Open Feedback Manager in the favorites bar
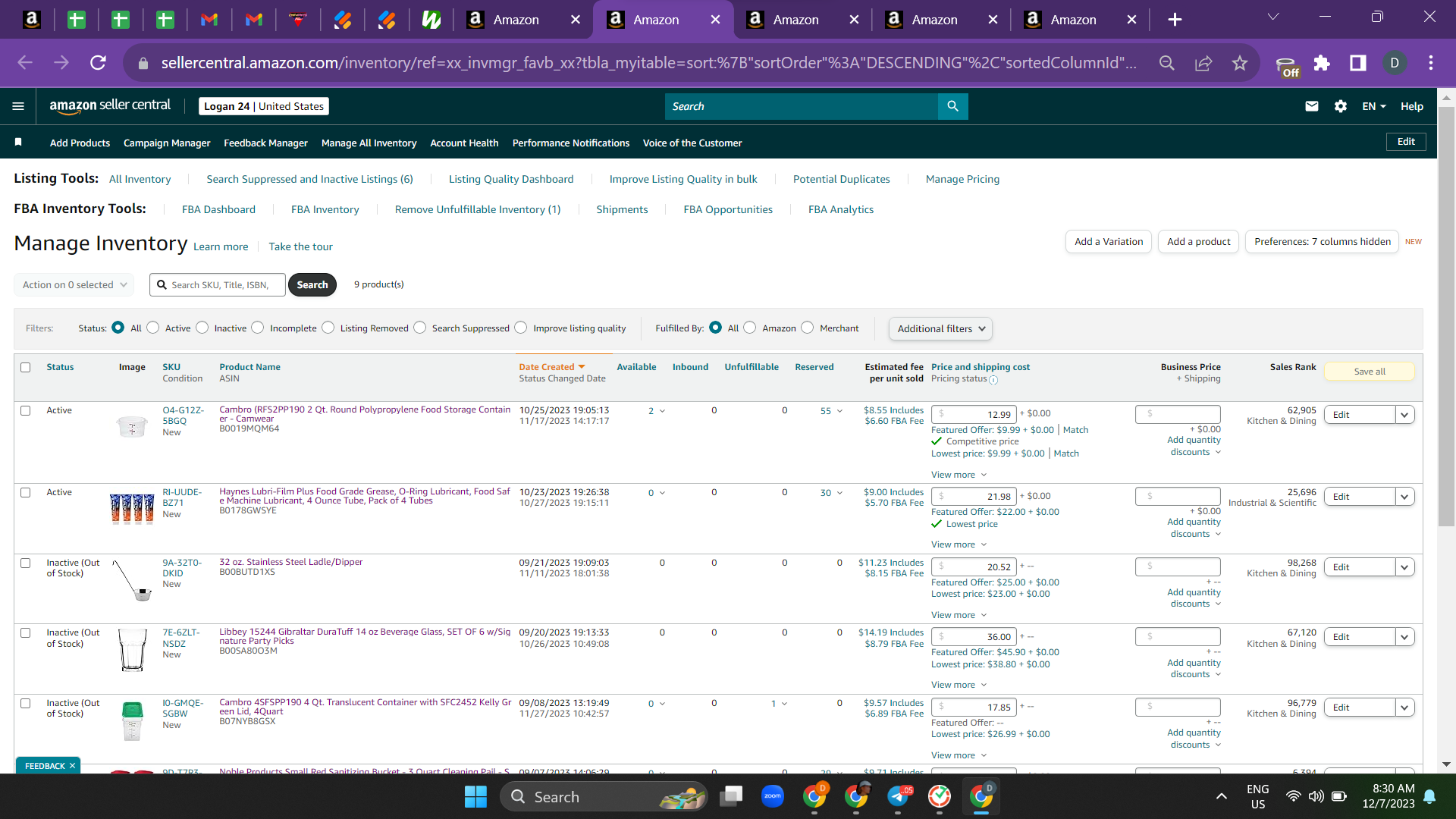 (x=265, y=143)
